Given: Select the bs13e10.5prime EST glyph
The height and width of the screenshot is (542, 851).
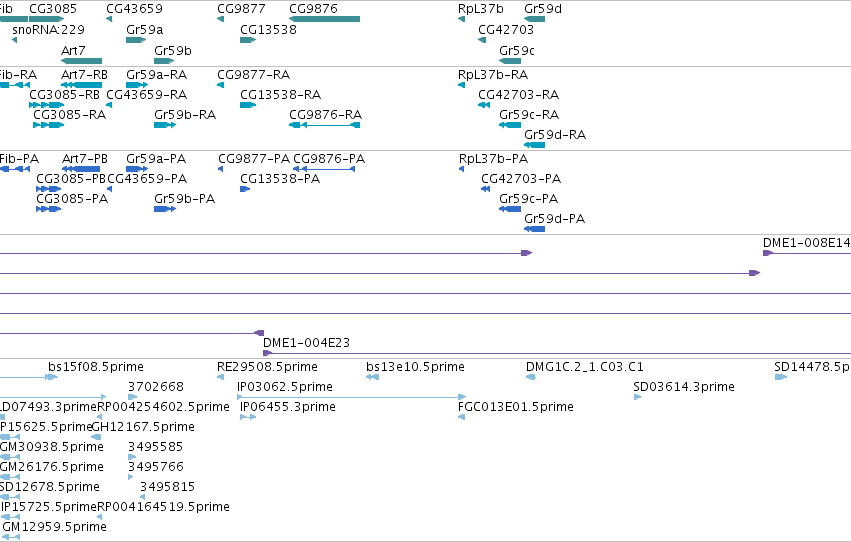Looking at the screenshot, I should pyautogui.click(x=372, y=377).
